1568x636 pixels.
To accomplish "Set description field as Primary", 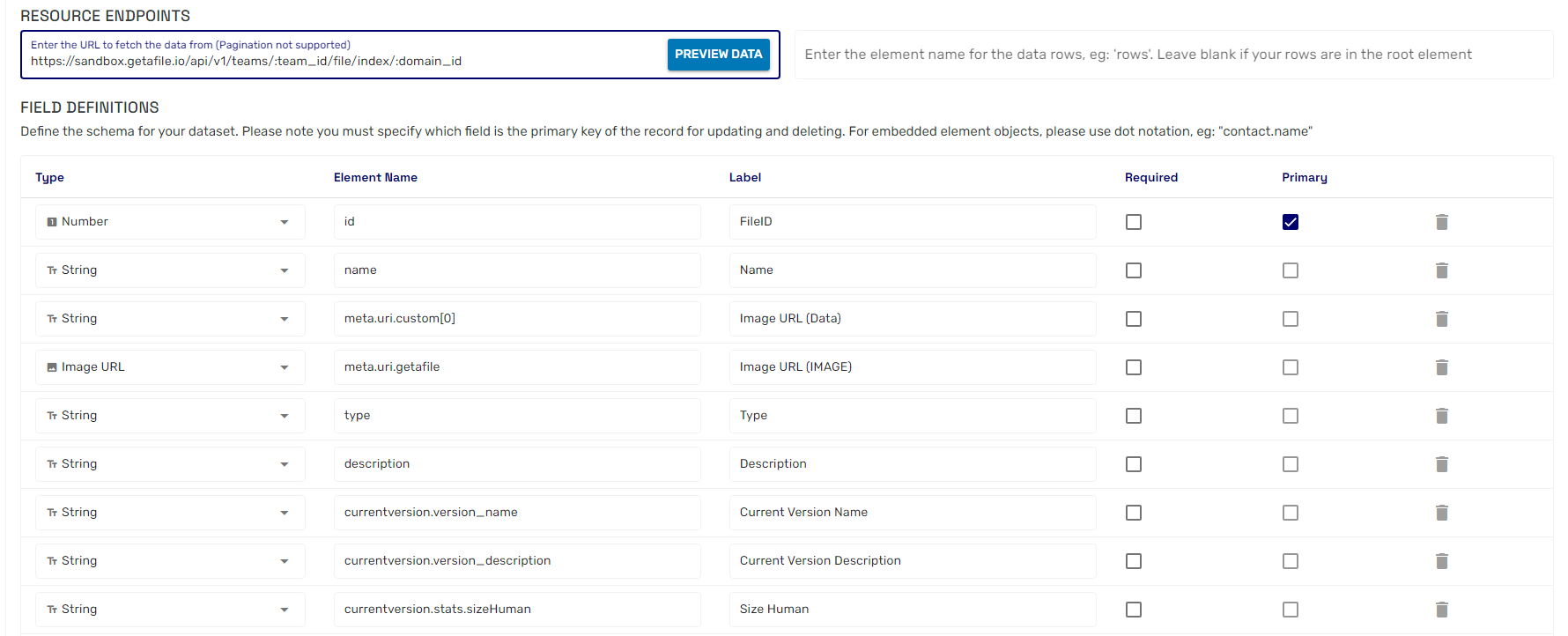I will click(1291, 464).
